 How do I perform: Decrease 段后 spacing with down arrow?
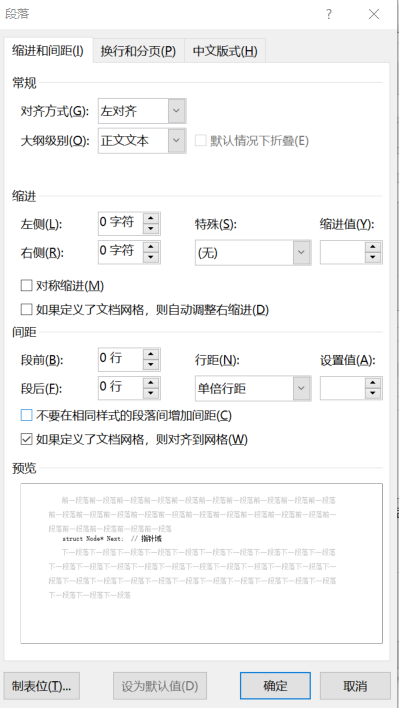tap(151, 393)
